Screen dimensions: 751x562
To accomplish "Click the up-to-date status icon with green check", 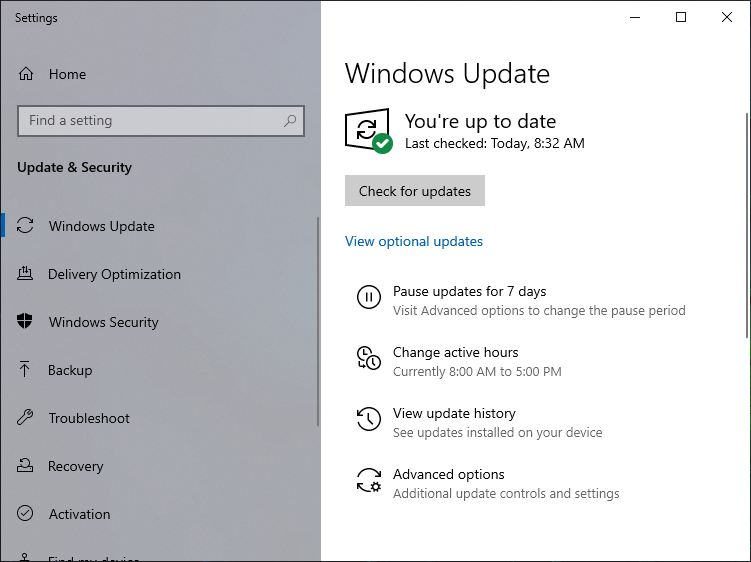I will [368, 131].
